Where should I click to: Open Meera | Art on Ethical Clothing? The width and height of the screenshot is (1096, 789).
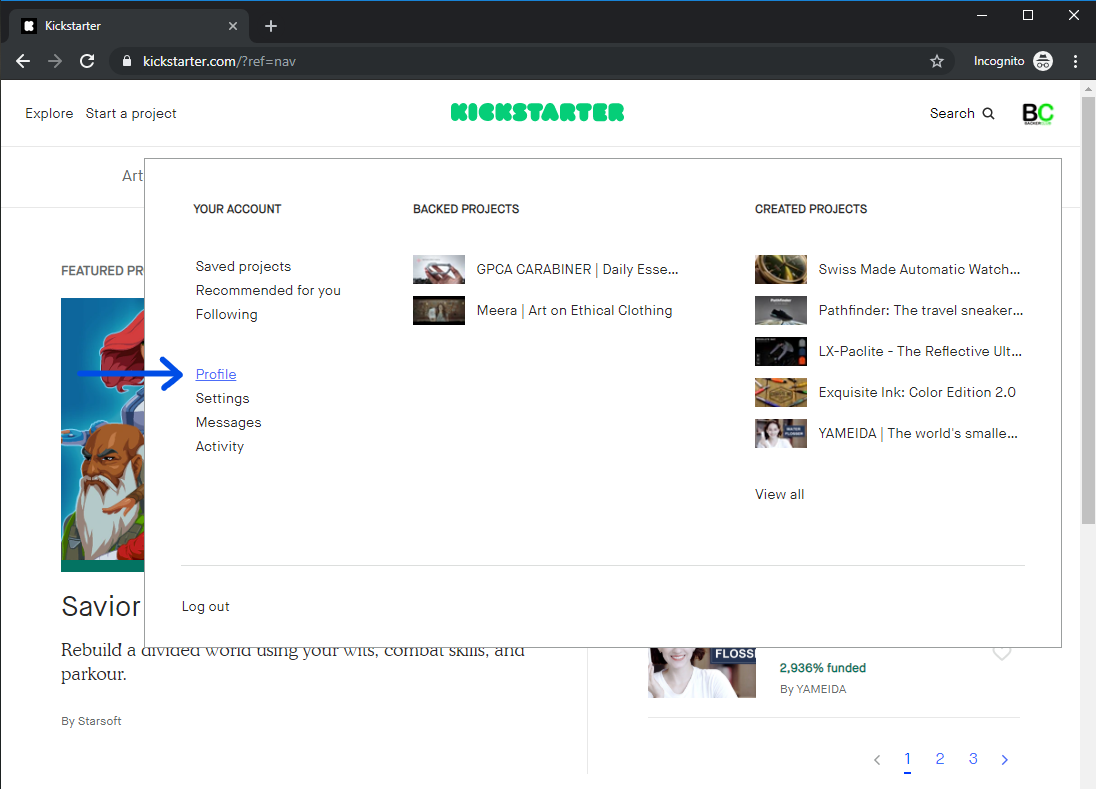575,310
